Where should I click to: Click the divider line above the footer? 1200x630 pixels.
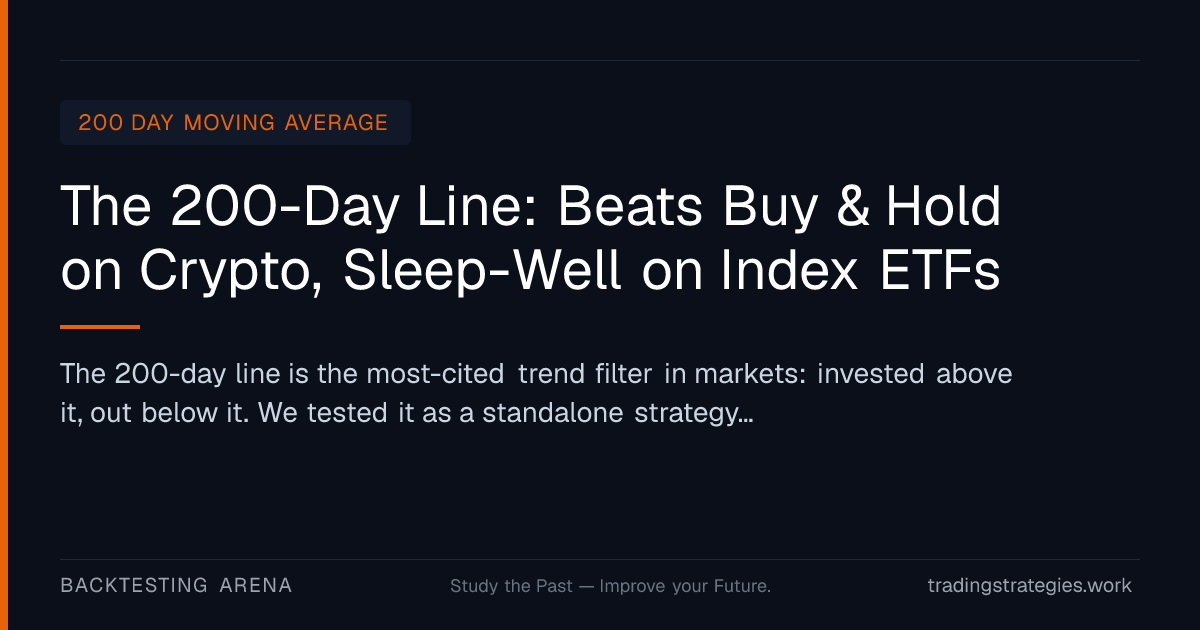600,559
